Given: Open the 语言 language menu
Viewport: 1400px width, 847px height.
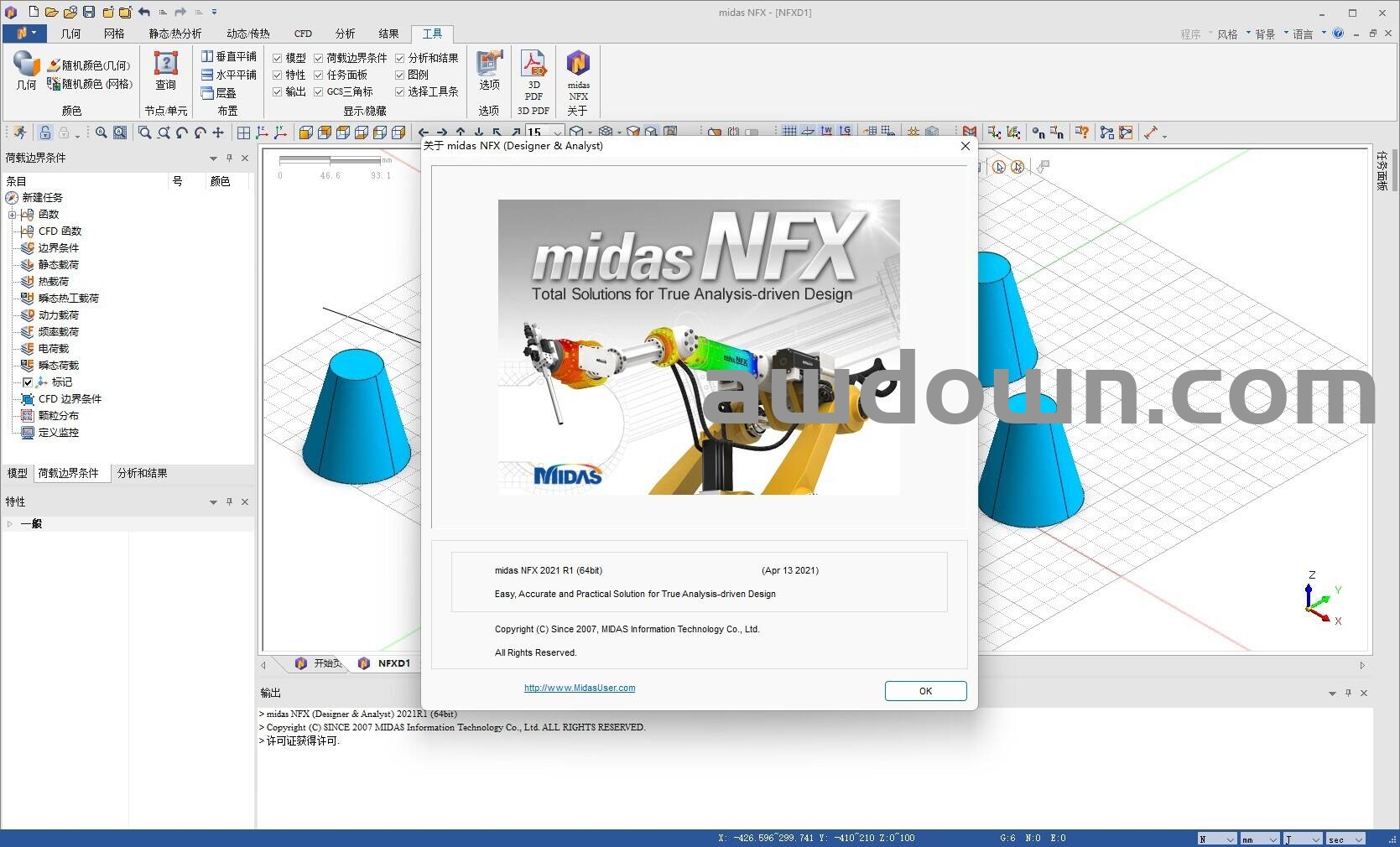Looking at the screenshot, I should pyautogui.click(x=1303, y=34).
